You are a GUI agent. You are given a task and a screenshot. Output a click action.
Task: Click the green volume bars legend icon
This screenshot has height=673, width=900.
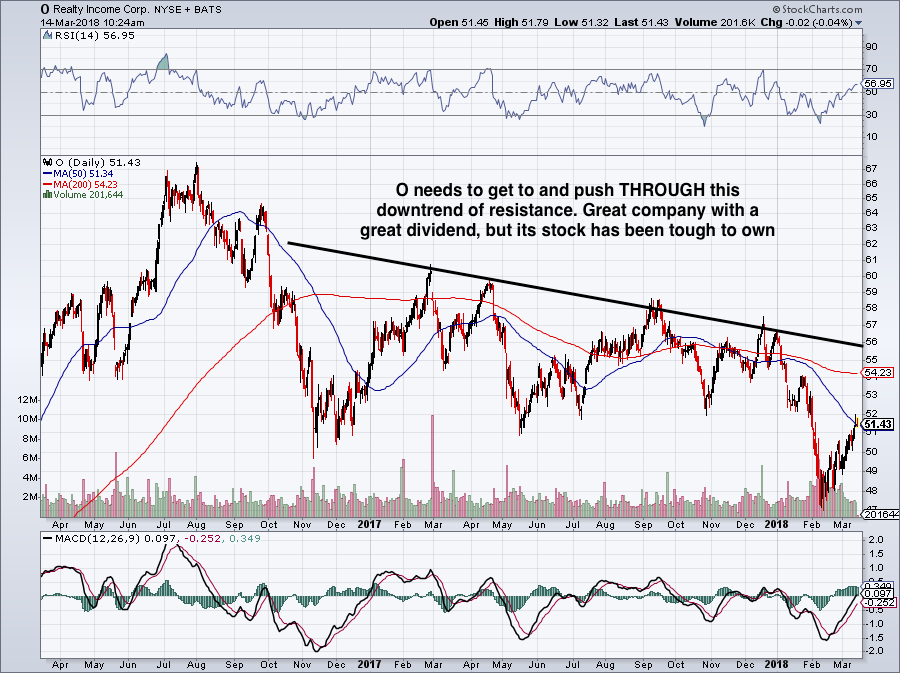pyautogui.click(x=48, y=194)
